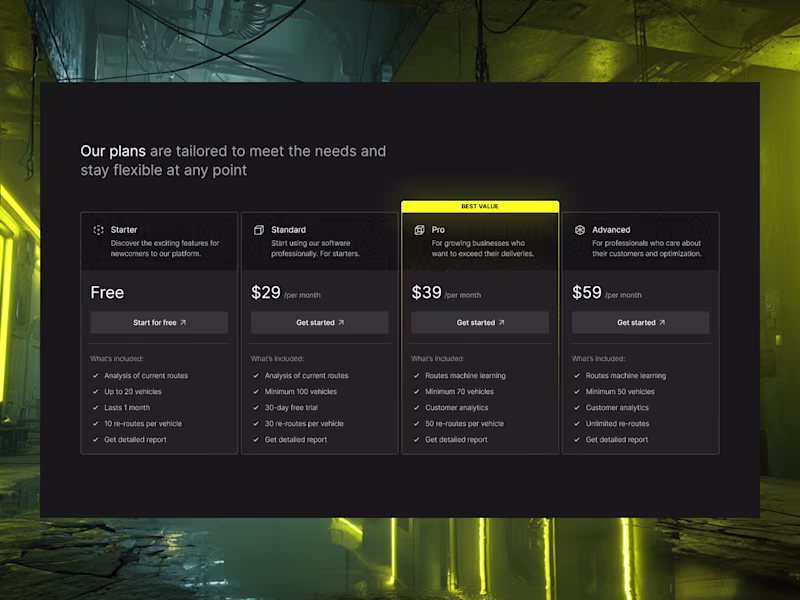Click Routes machine learning in Advanced plan

click(x=626, y=376)
